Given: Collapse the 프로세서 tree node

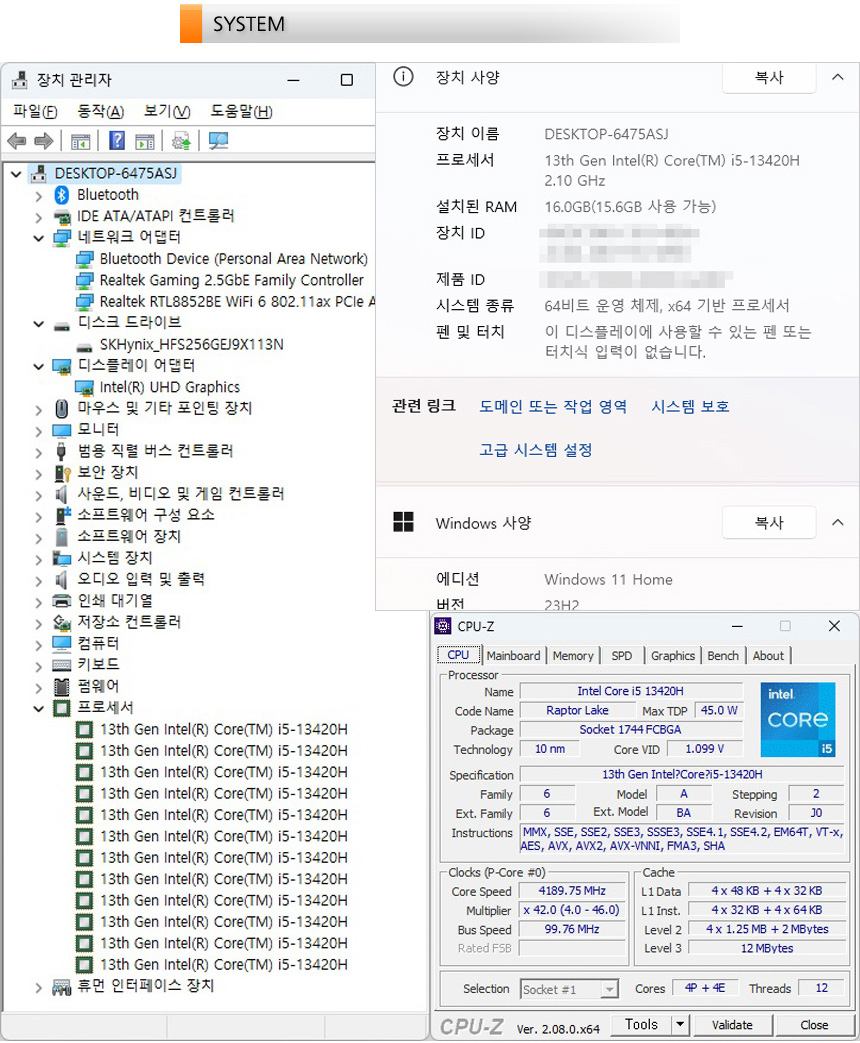Looking at the screenshot, I should 39,708.
